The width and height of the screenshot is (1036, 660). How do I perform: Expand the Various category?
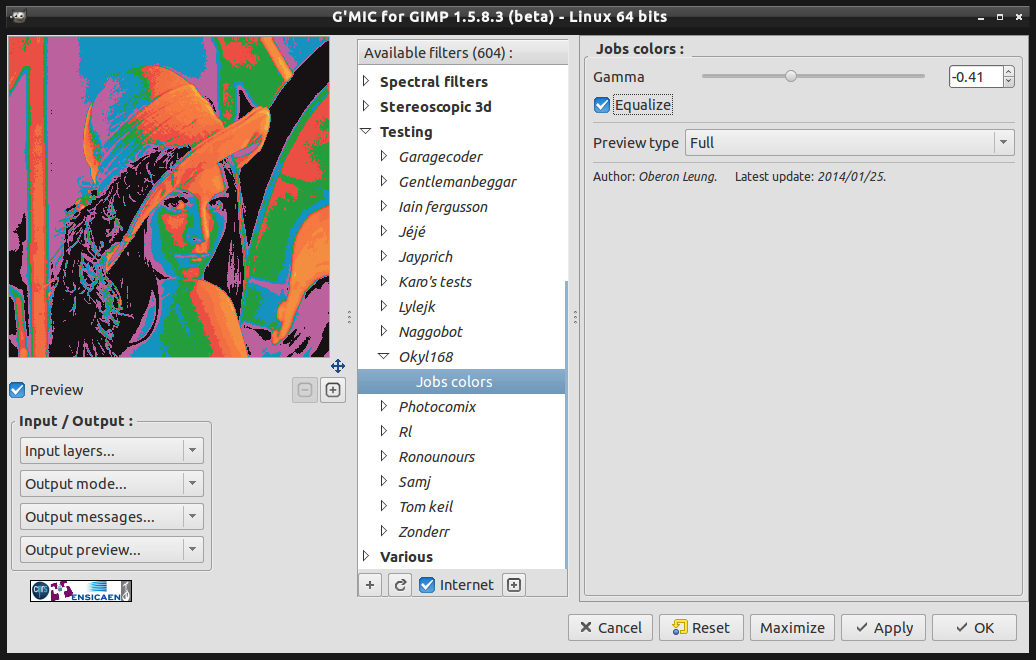click(366, 556)
